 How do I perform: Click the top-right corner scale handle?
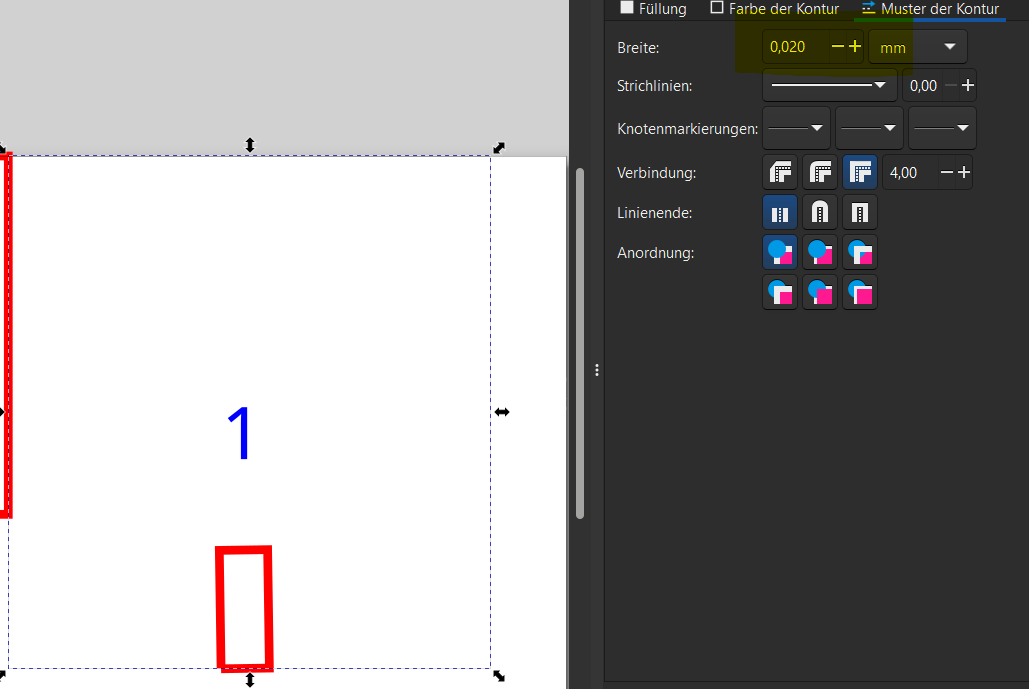(x=499, y=148)
